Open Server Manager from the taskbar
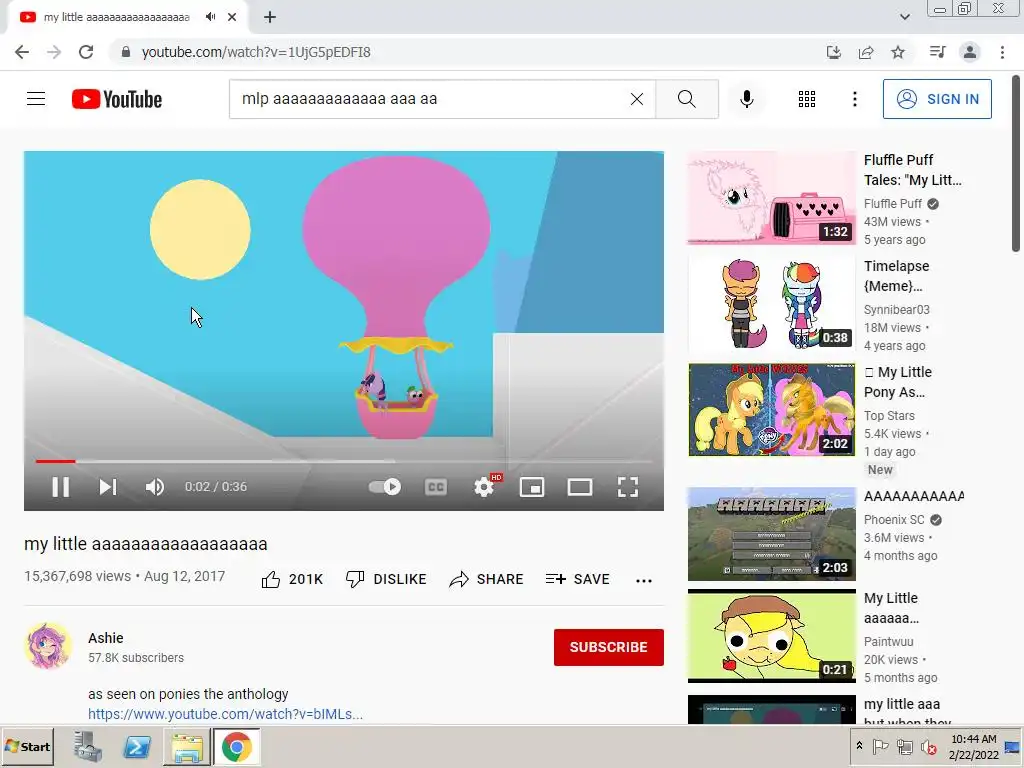 point(87,746)
